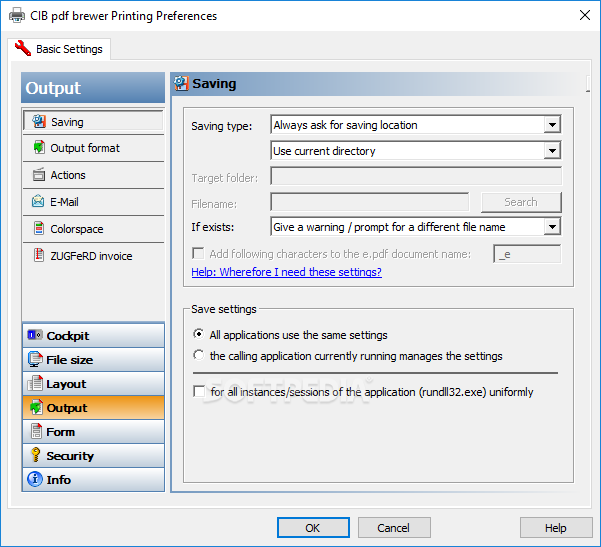
Task: Enable 'for all instances/sessions' checkbox
Action: point(199,392)
